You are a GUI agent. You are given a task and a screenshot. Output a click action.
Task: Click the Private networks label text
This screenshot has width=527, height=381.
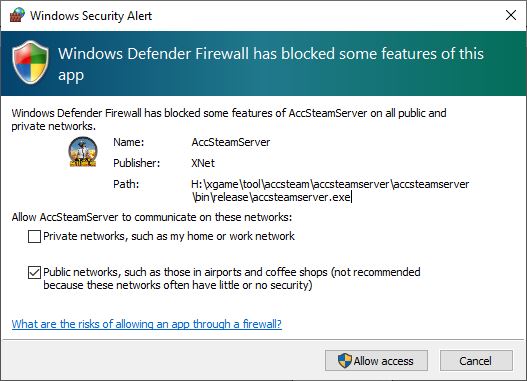point(169,236)
